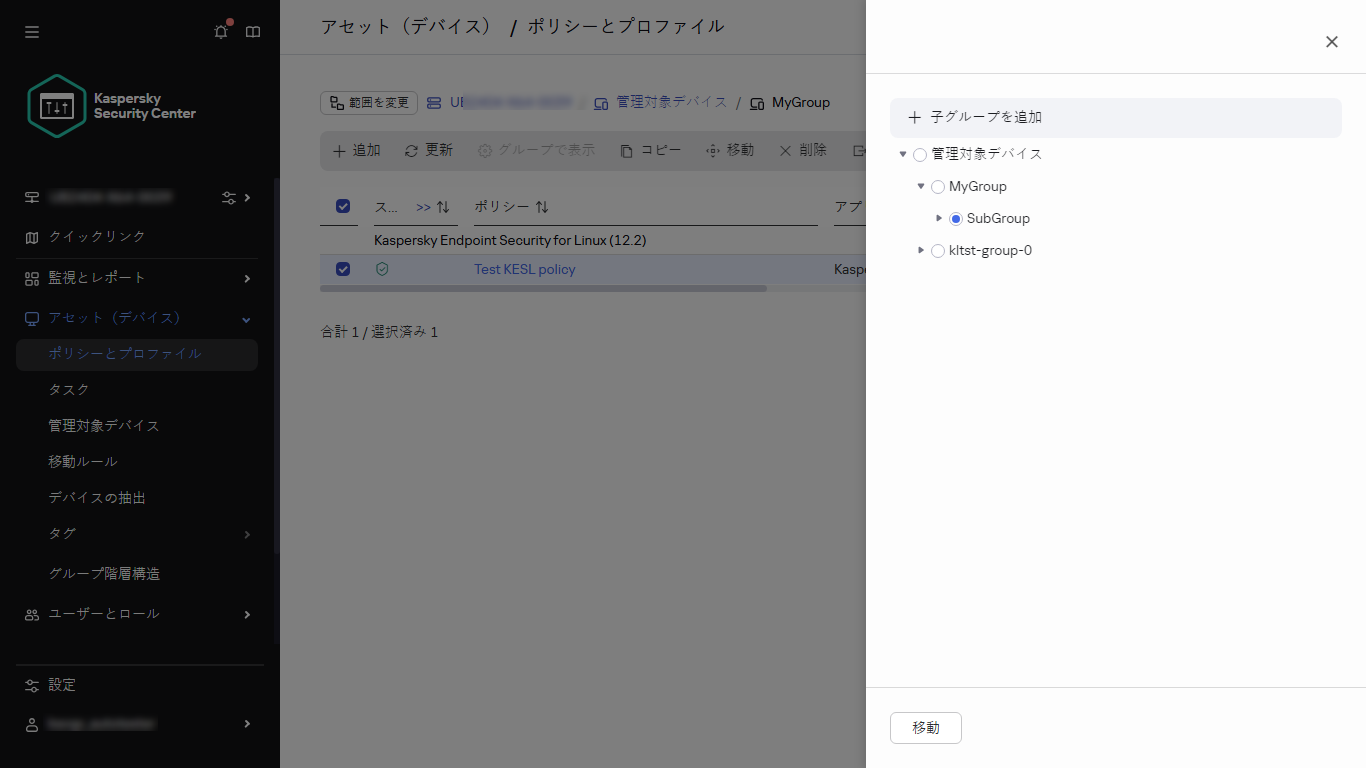Delete the selected policy with 削除
The width and height of the screenshot is (1366, 768).
pos(802,150)
